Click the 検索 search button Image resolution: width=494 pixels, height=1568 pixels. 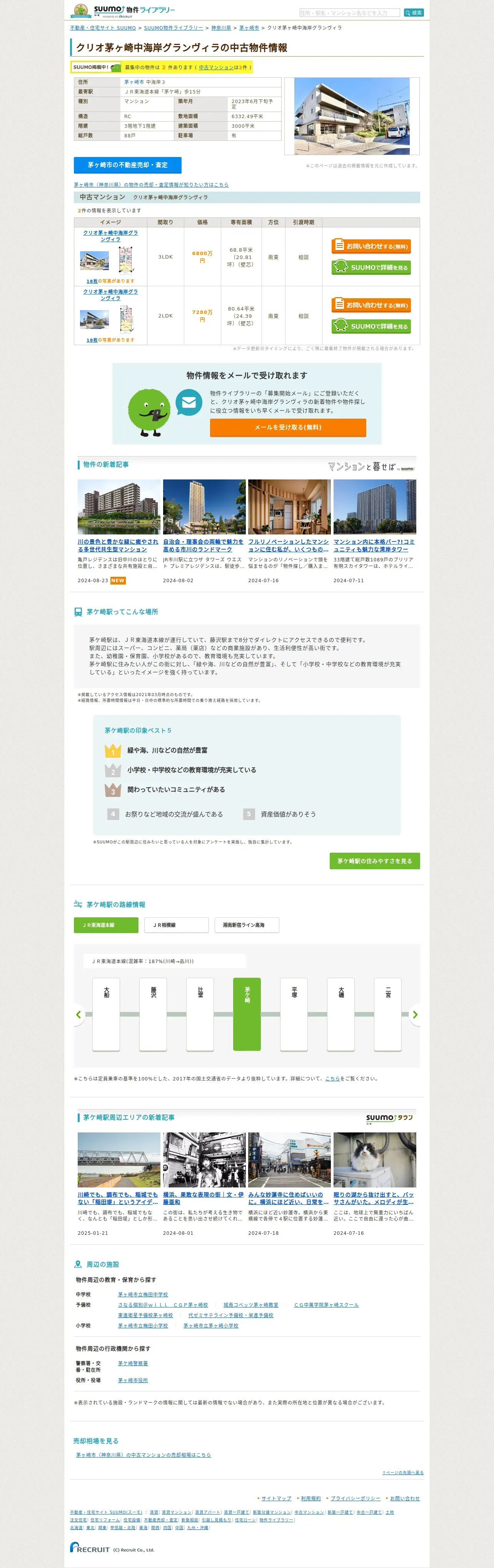(x=414, y=13)
